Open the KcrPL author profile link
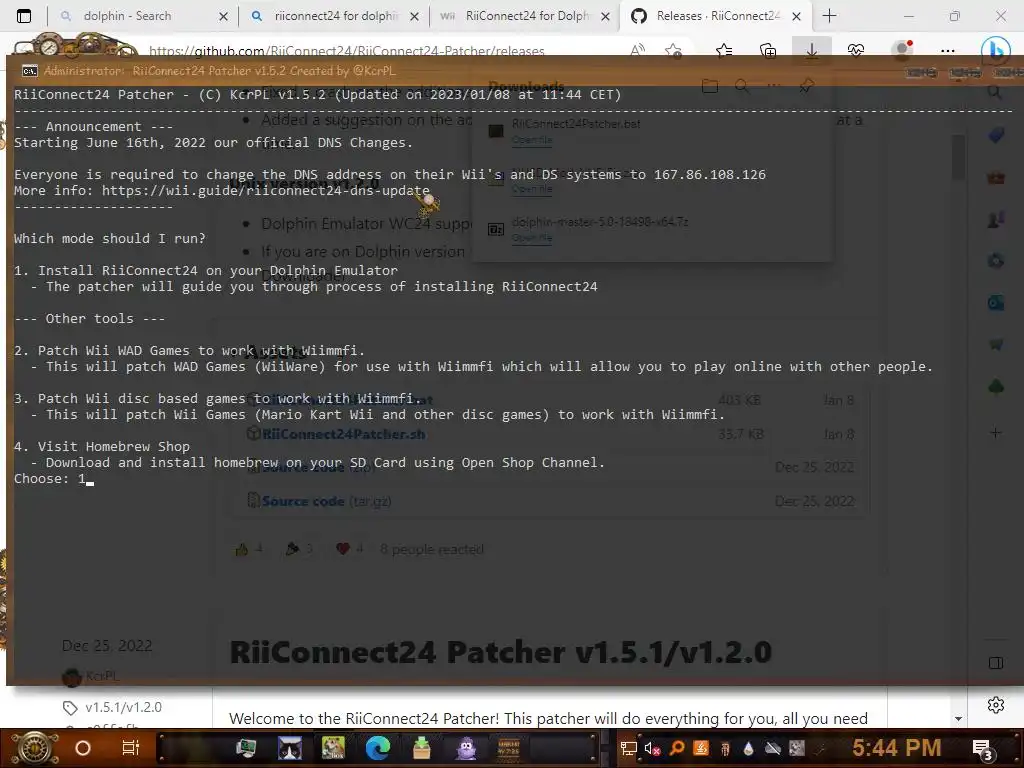The width and height of the screenshot is (1024, 768). point(102,676)
